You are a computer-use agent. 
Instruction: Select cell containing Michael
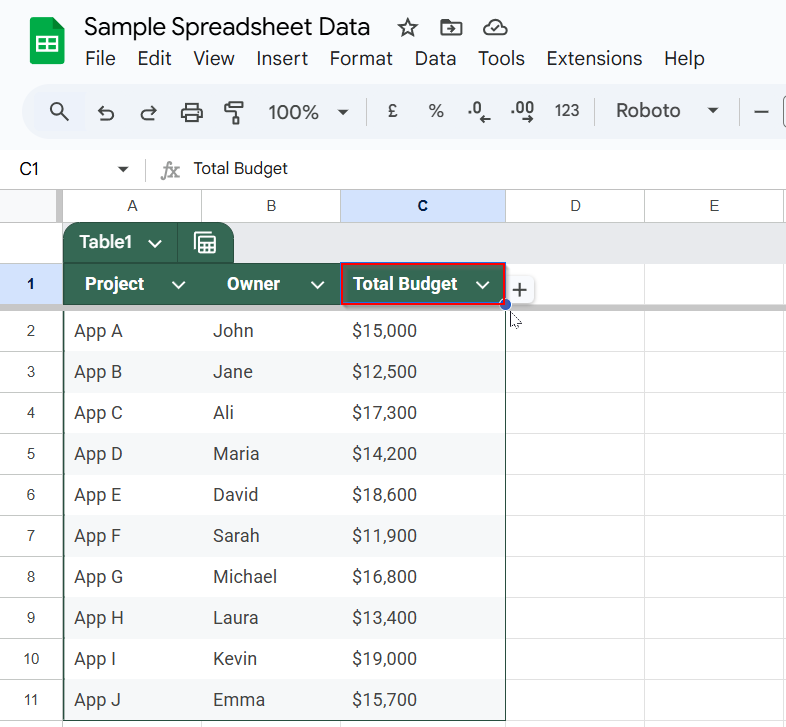coord(271,577)
